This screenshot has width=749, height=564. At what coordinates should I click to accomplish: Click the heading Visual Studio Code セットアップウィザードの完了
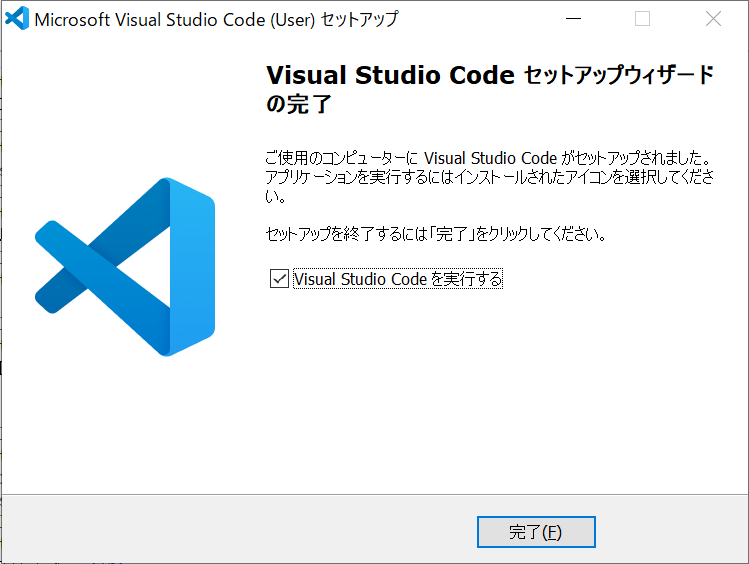490,89
